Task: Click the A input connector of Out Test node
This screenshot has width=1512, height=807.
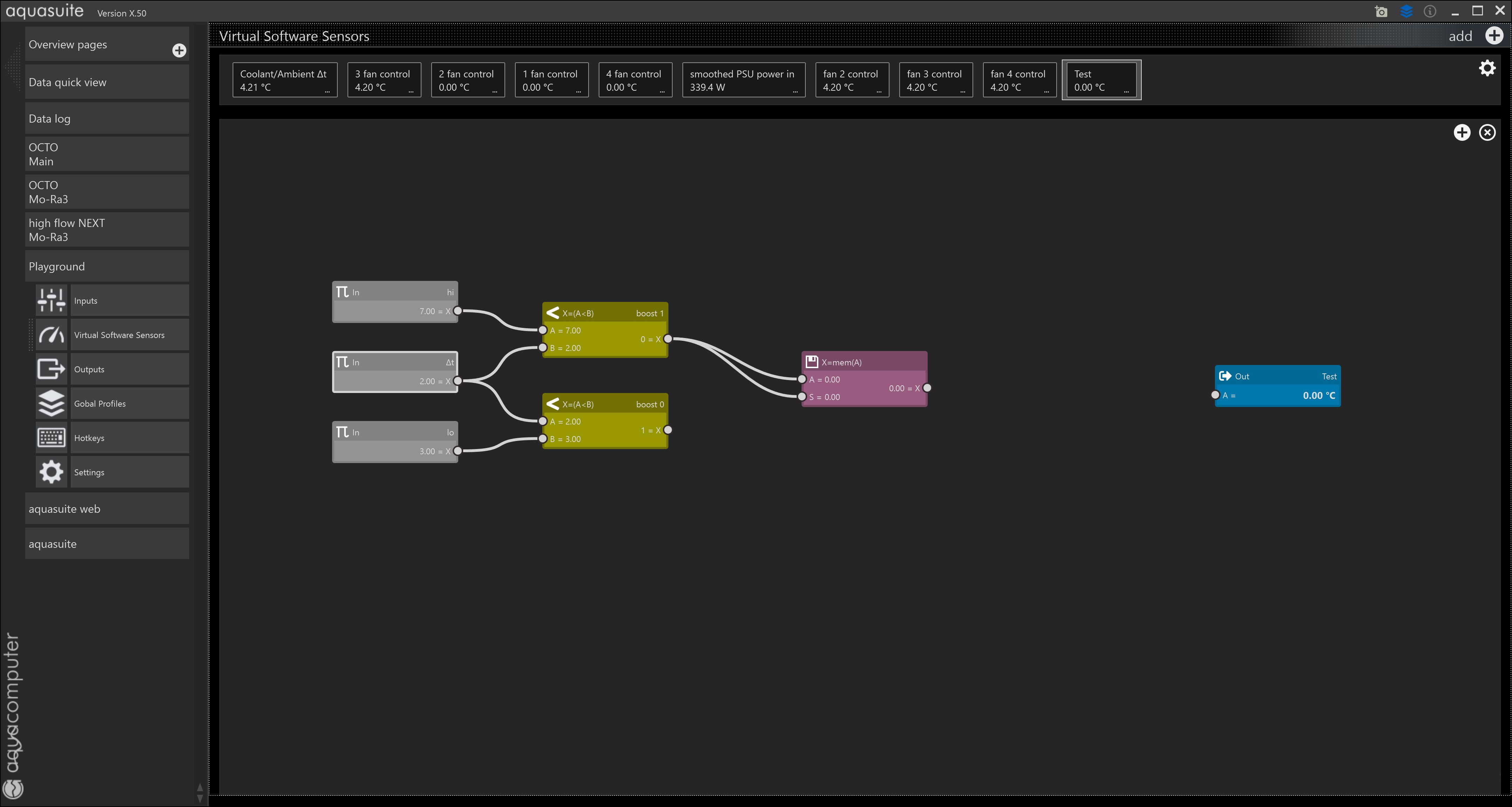Action: (1215, 395)
